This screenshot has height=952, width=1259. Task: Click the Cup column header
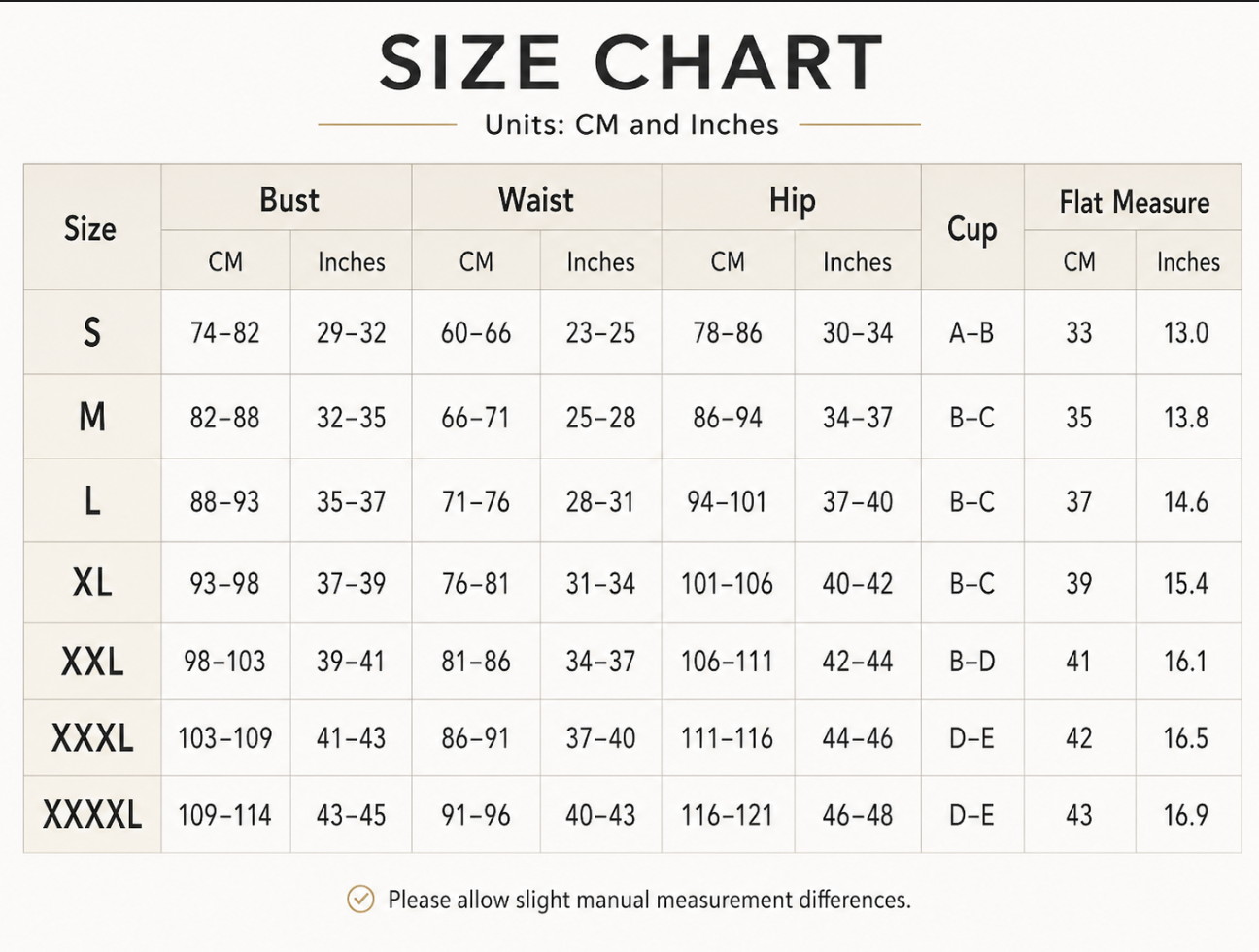(x=971, y=229)
